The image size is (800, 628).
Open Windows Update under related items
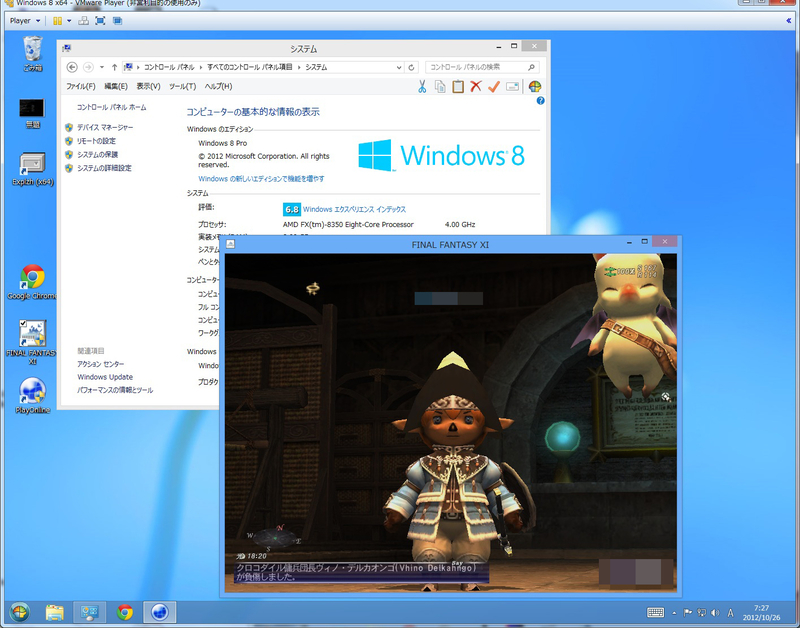(x=105, y=377)
